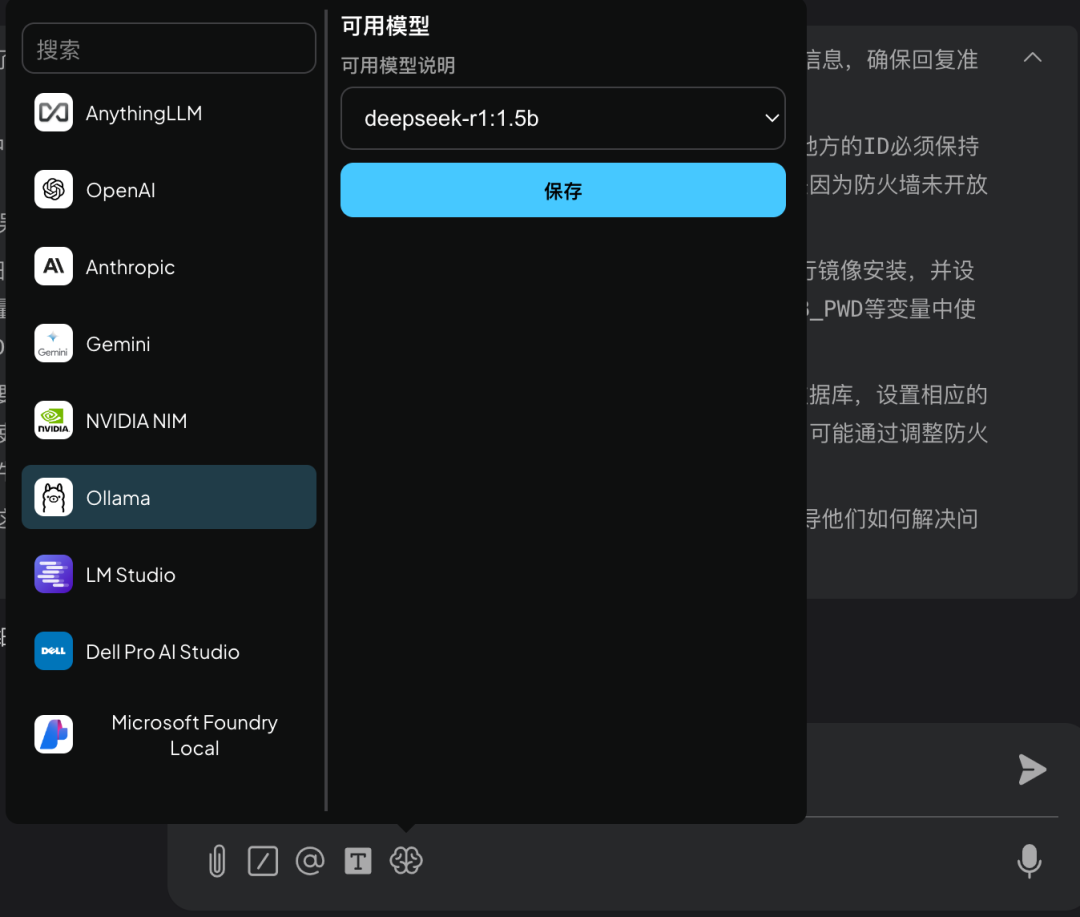Choose Anthropic from the provider list
The height and width of the screenshot is (917, 1080).
(169, 267)
